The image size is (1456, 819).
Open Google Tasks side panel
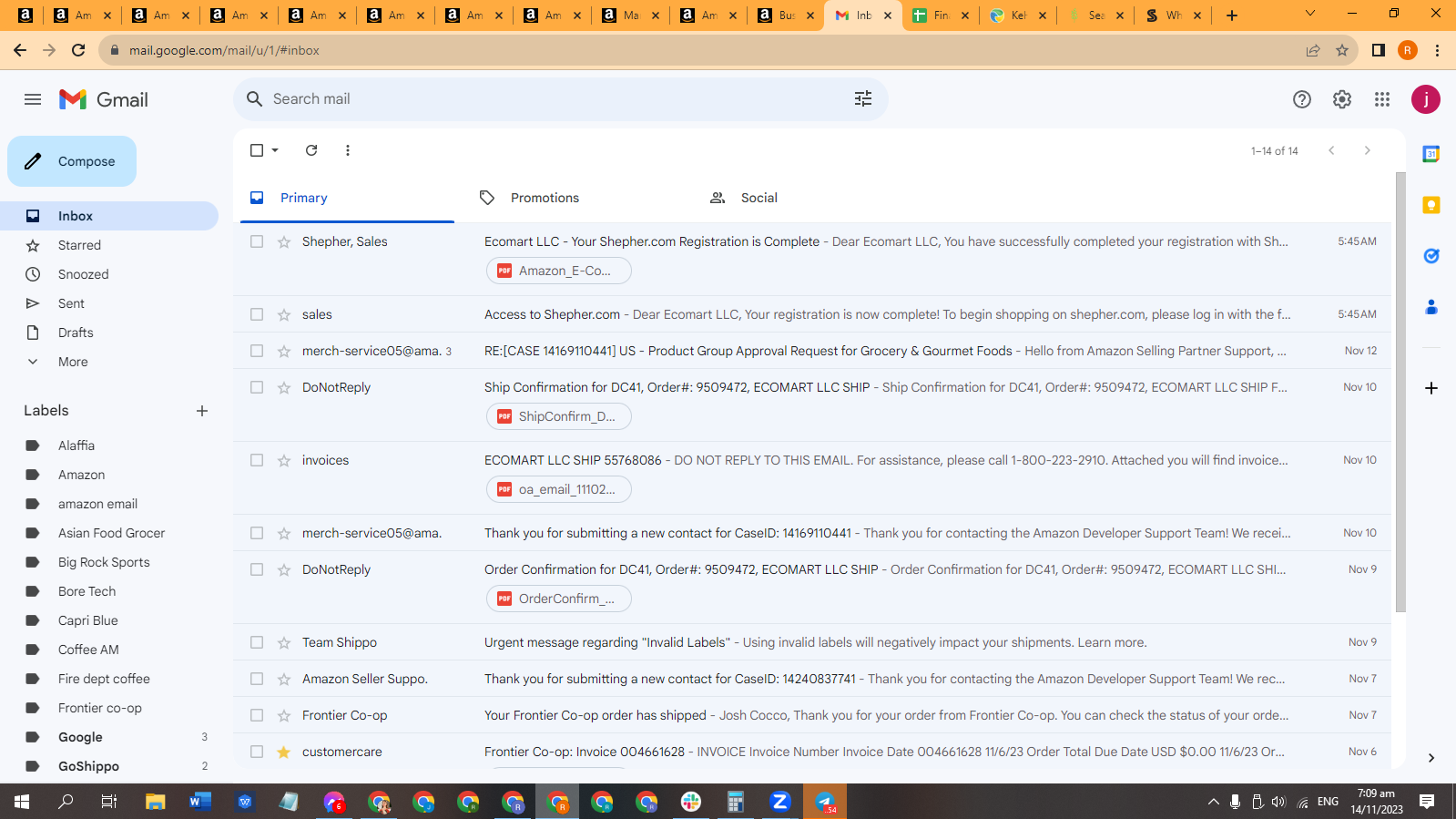coord(1431,256)
